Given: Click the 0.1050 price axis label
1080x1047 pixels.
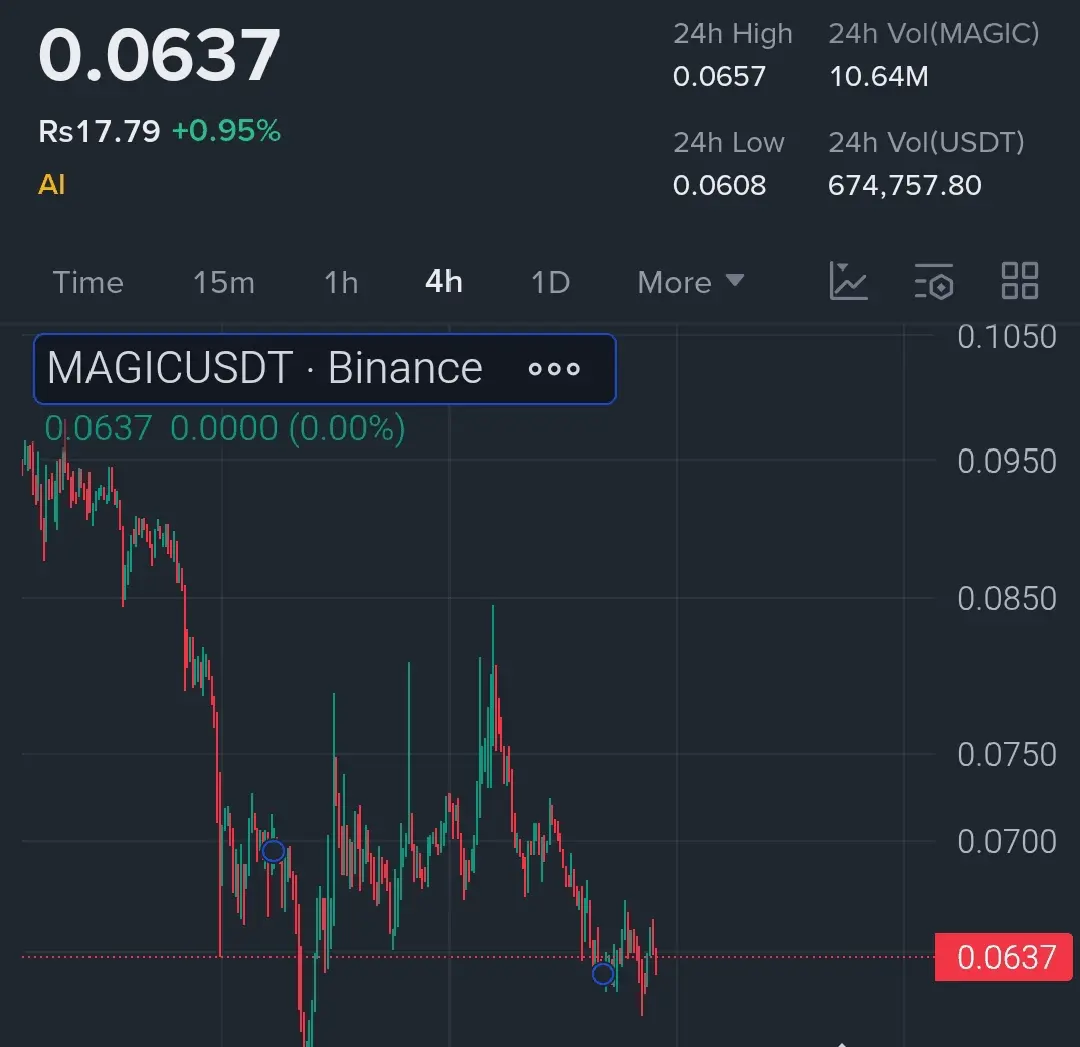Looking at the screenshot, I should pyautogui.click(x=1006, y=338).
